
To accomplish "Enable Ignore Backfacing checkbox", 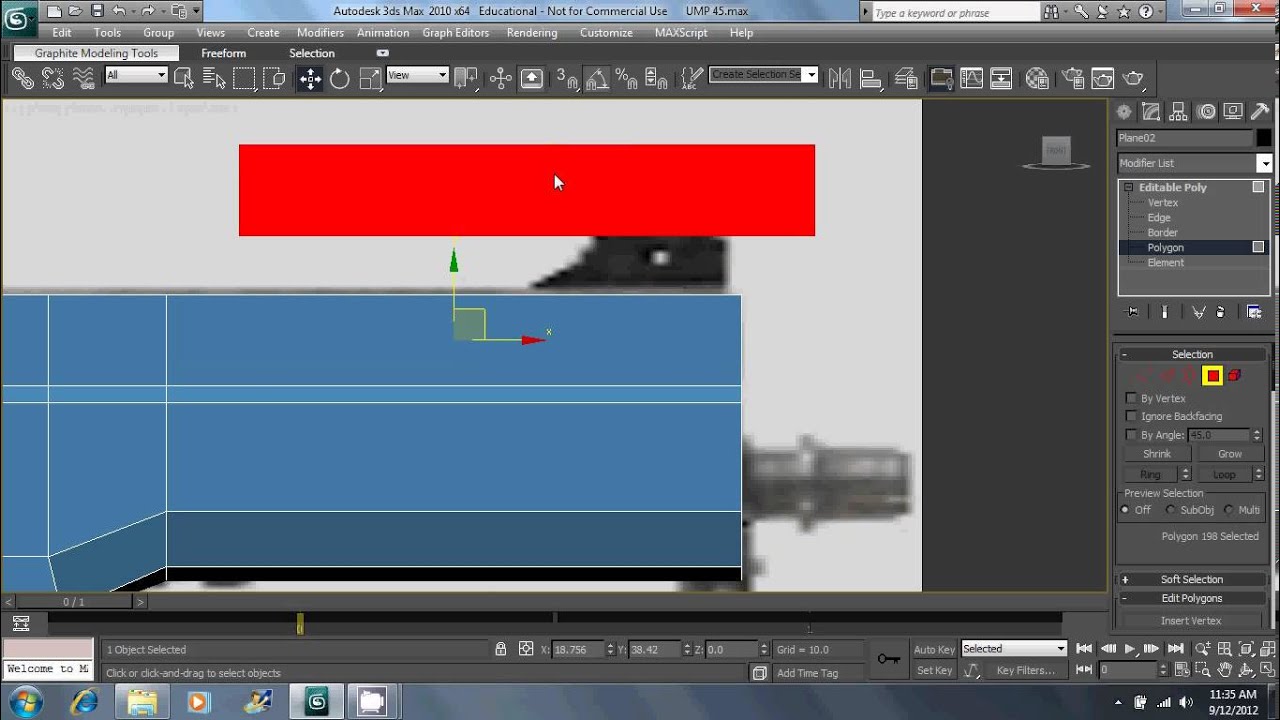I will [x=1131, y=416].
